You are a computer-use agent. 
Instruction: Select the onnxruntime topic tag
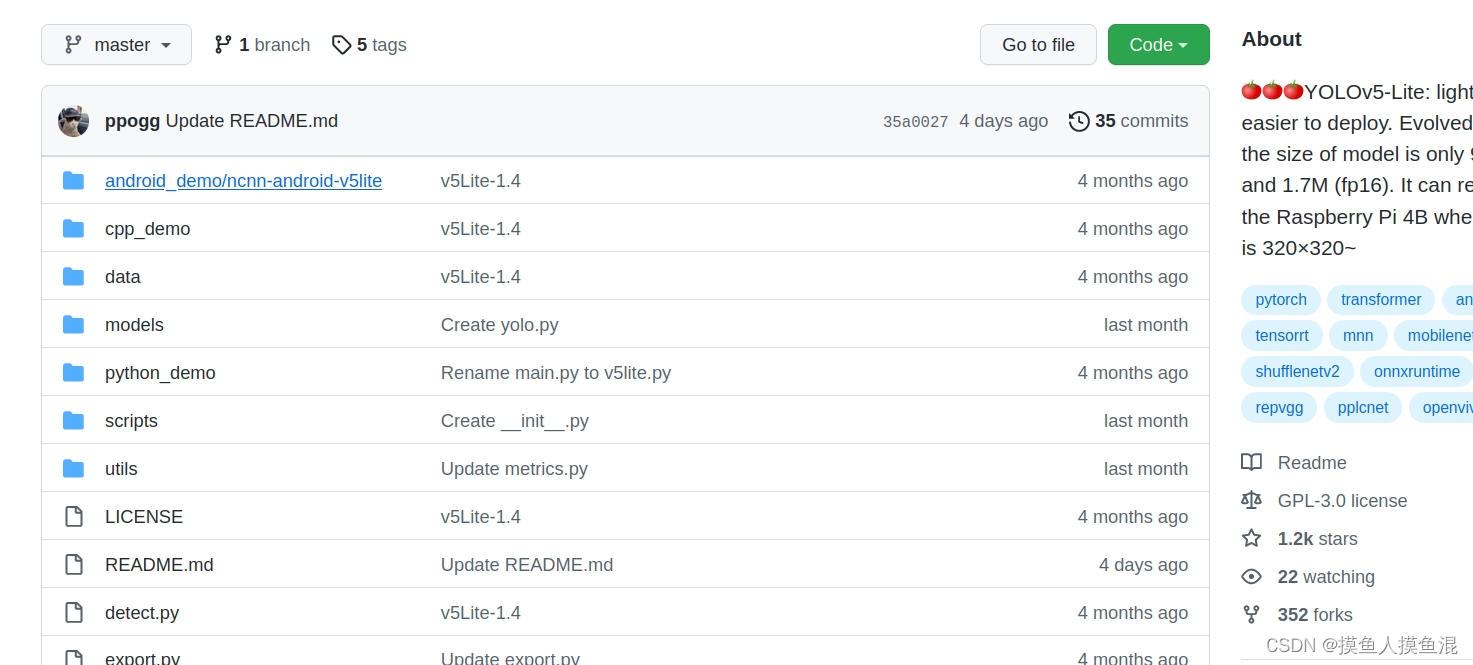click(x=1417, y=372)
